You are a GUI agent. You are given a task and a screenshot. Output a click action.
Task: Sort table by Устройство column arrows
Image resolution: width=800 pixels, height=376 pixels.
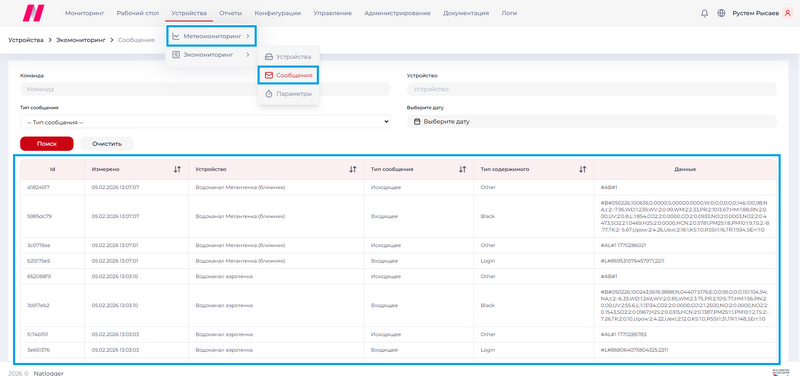(353, 169)
